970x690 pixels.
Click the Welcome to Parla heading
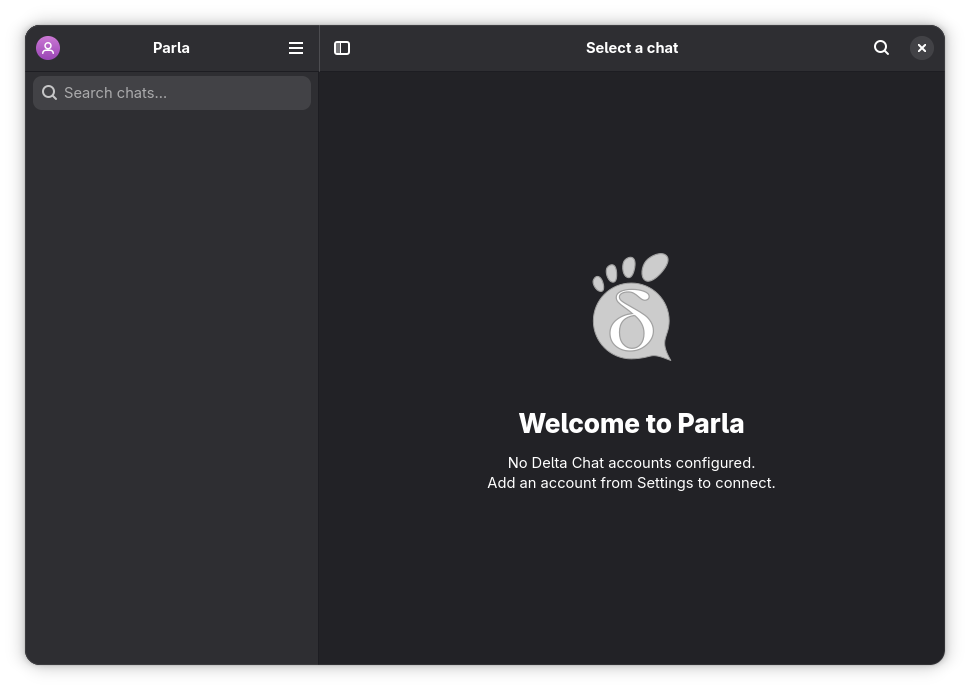(632, 423)
